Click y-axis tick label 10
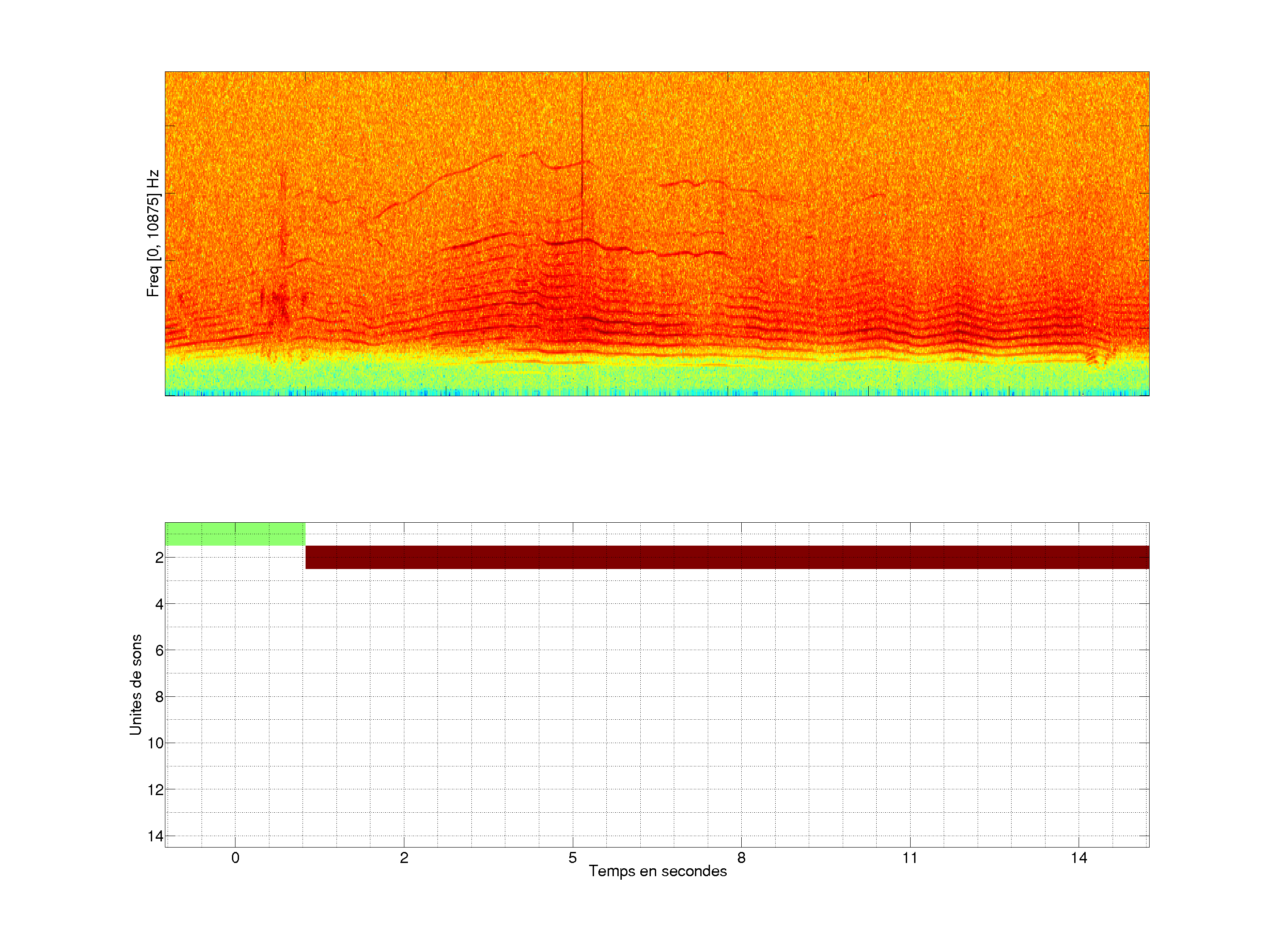This screenshot has width=1270, height=952. point(156,743)
